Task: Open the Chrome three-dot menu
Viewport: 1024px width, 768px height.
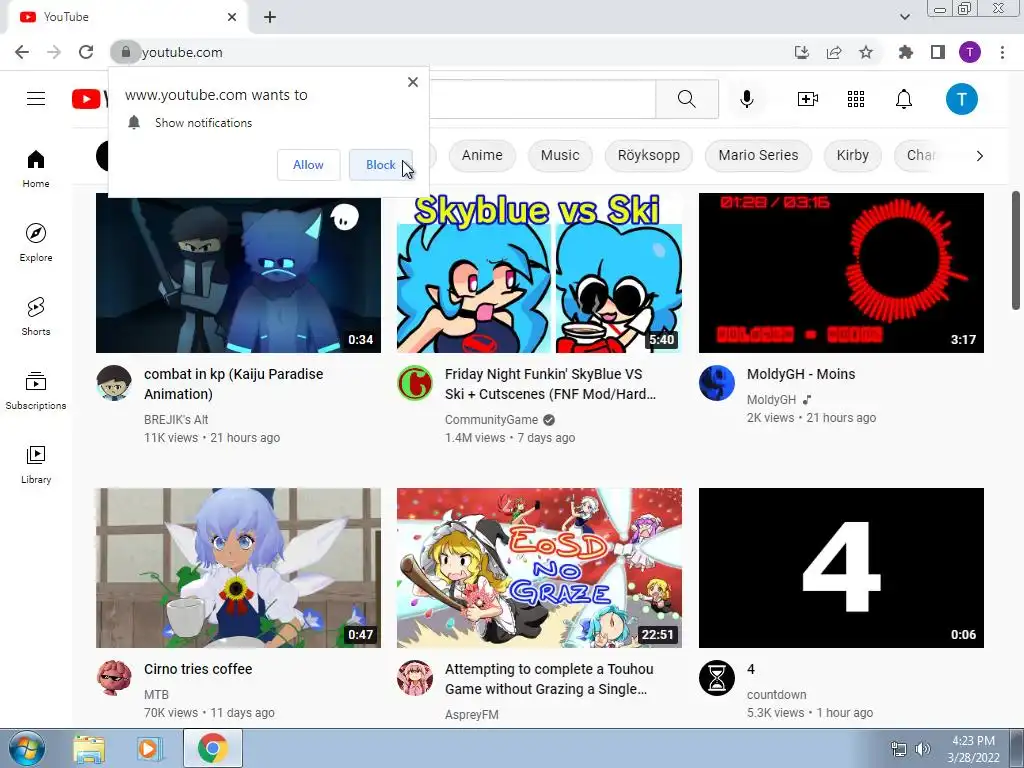Action: (x=1002, y=52)
